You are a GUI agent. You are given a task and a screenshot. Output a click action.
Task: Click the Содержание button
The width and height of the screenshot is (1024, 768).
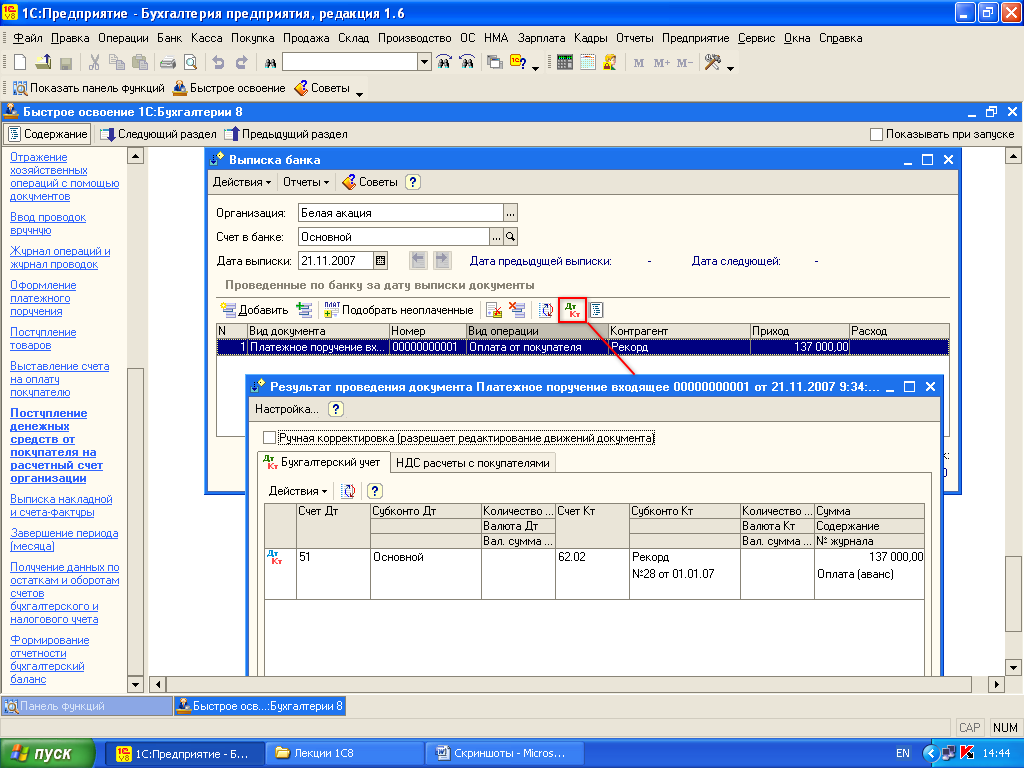tap(48, 135)
